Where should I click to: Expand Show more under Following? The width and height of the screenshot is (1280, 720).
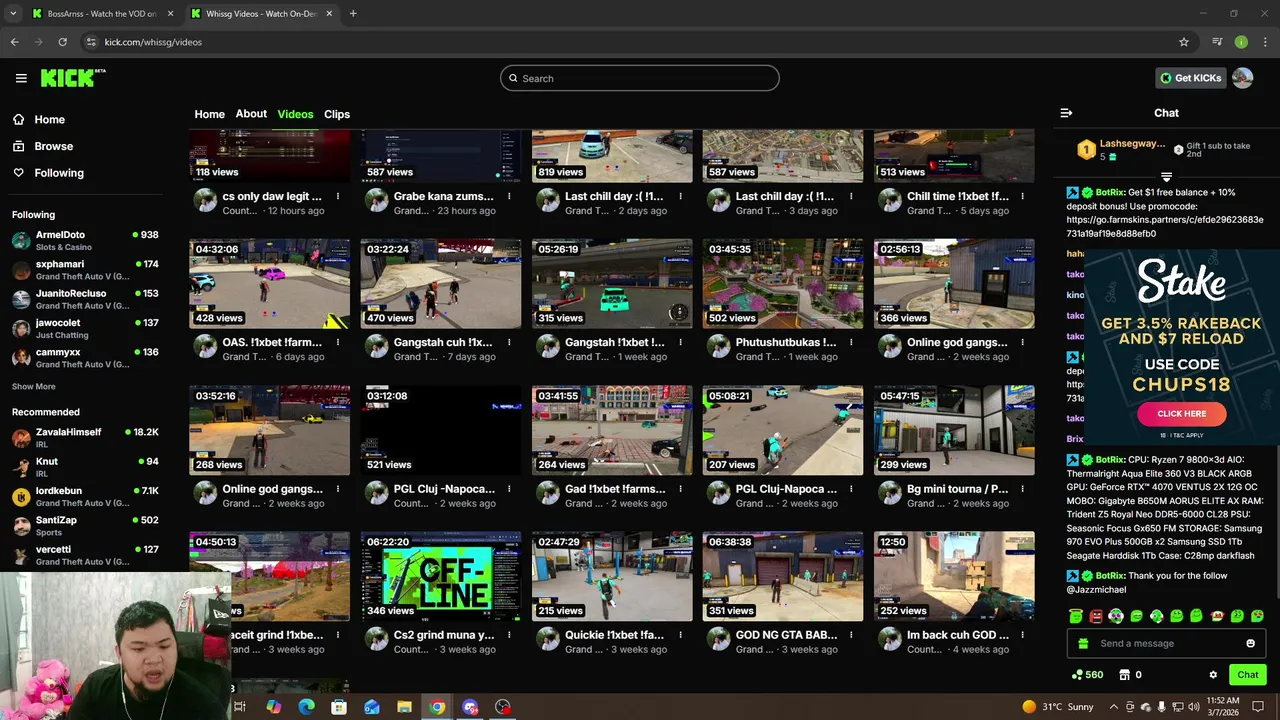point(34,387)
